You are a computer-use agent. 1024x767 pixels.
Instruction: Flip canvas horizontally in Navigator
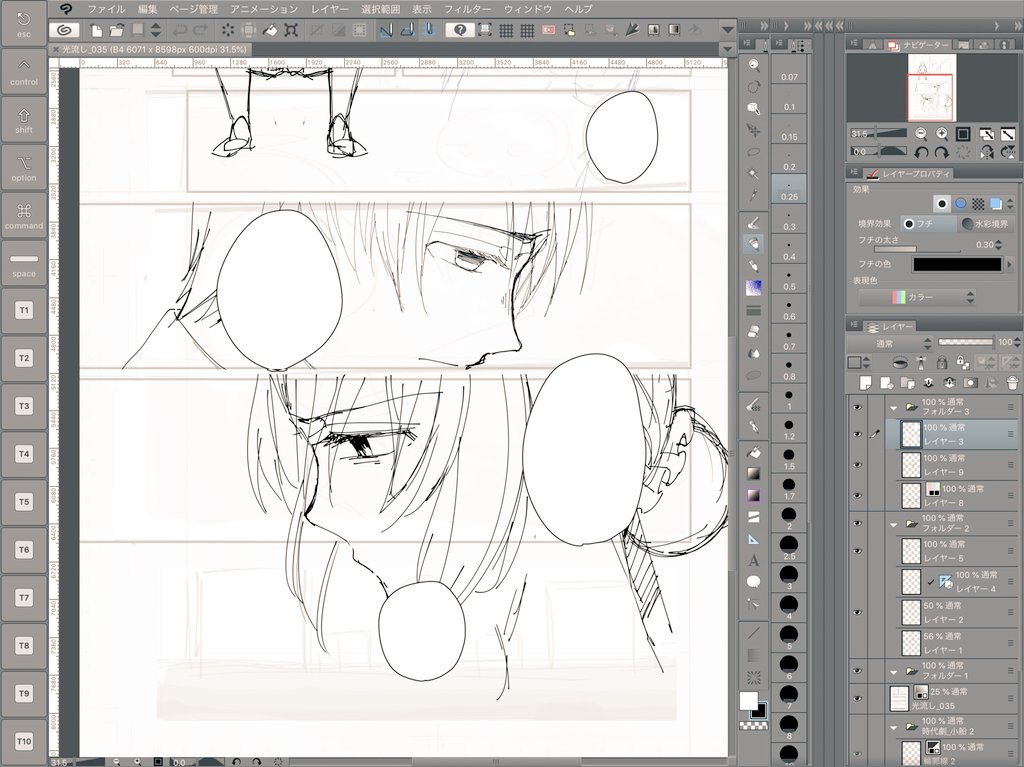pyautogui.click(x=987, y=152)
